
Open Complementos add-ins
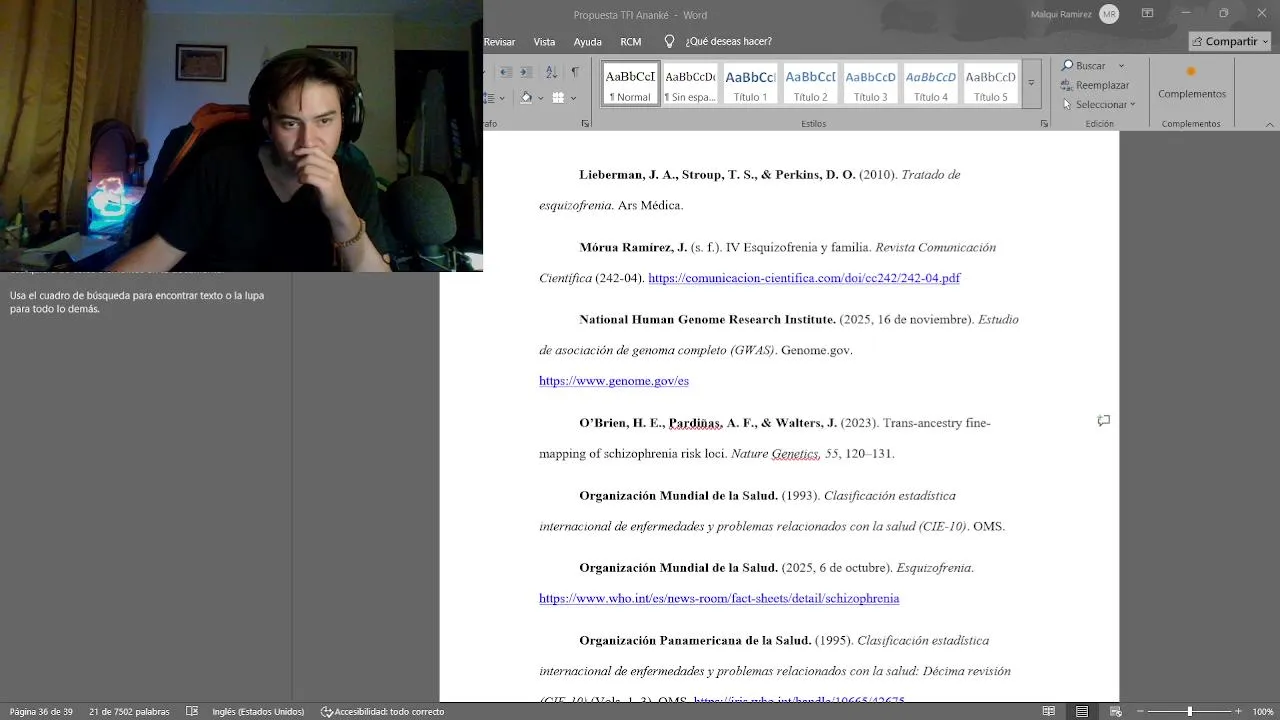click(x=1191, y=83)
